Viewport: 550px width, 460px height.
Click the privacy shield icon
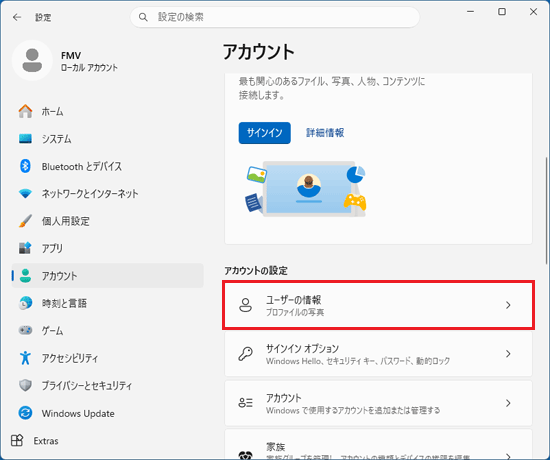25,385
